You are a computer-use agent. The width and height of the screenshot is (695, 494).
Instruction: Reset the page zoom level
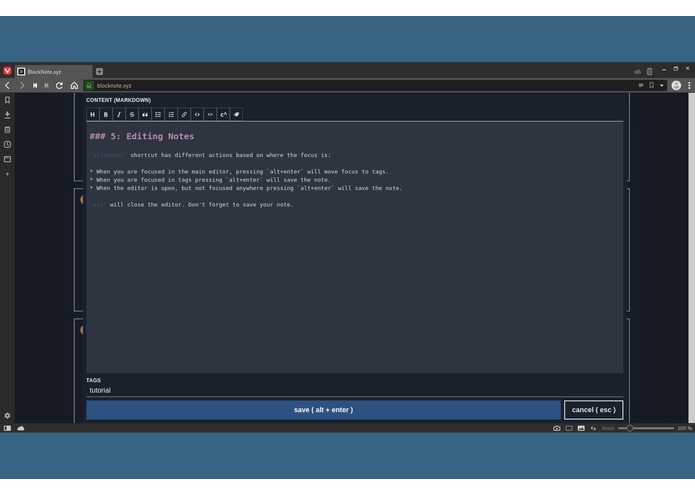pyautogui.click(x=608, y=428)
